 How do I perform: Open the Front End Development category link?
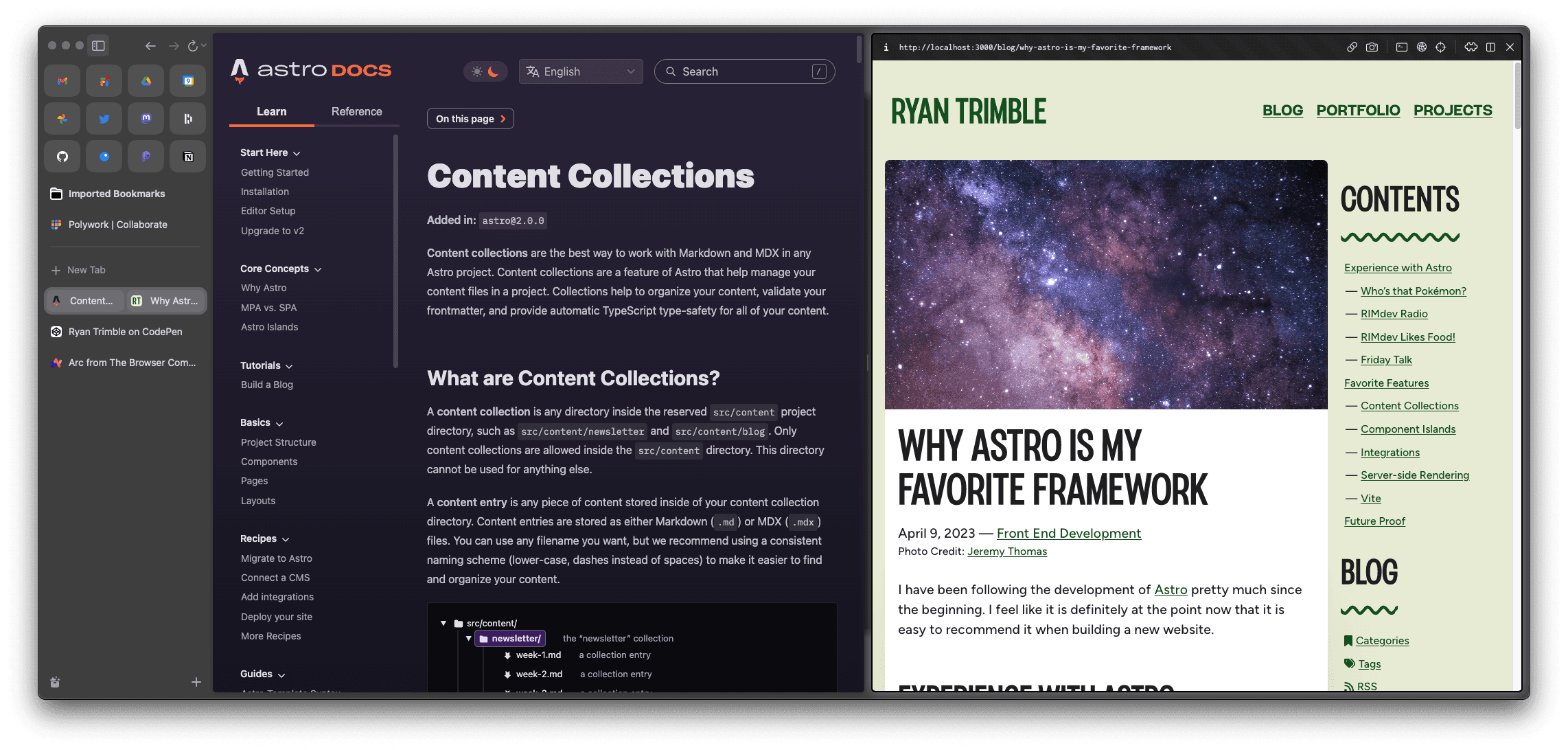[1068, 533]
